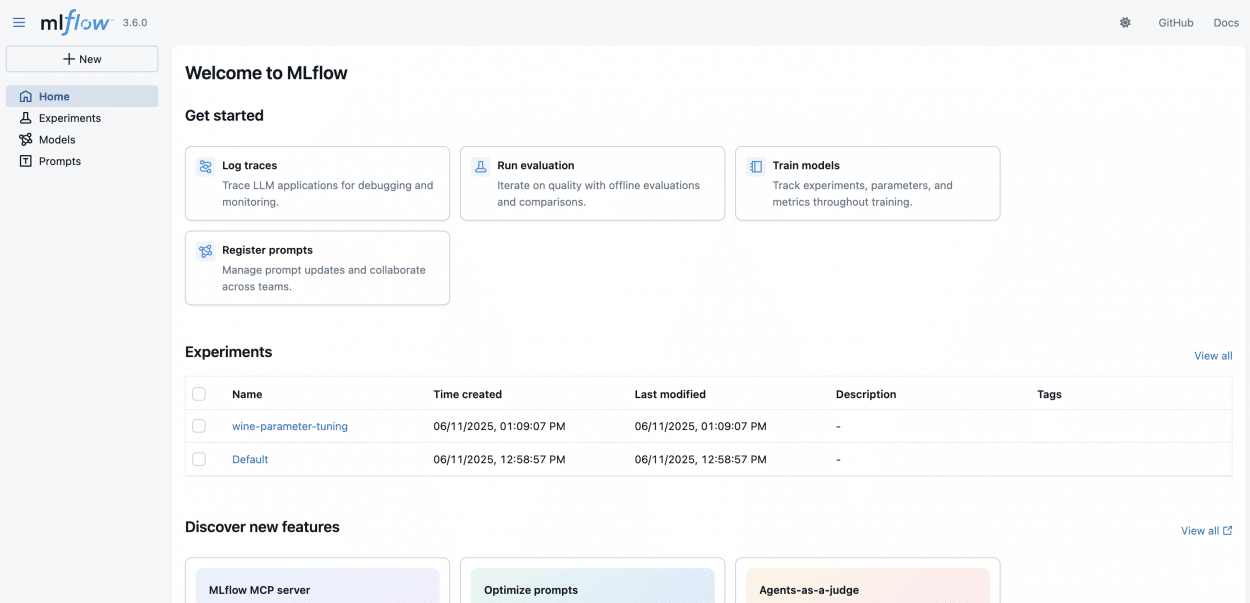Open Models from the sidebar icon
The height and width of the screenshot is (603, 1250).
(25, 139)
